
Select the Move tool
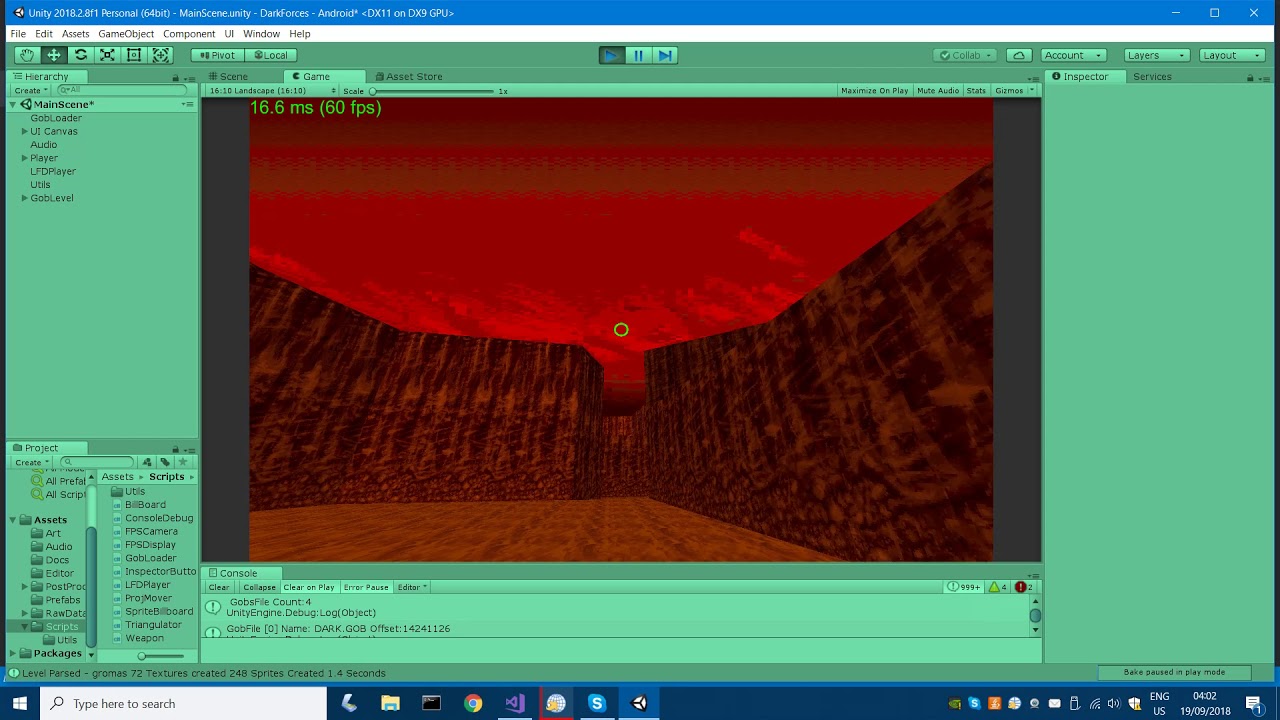pos(53,54)
